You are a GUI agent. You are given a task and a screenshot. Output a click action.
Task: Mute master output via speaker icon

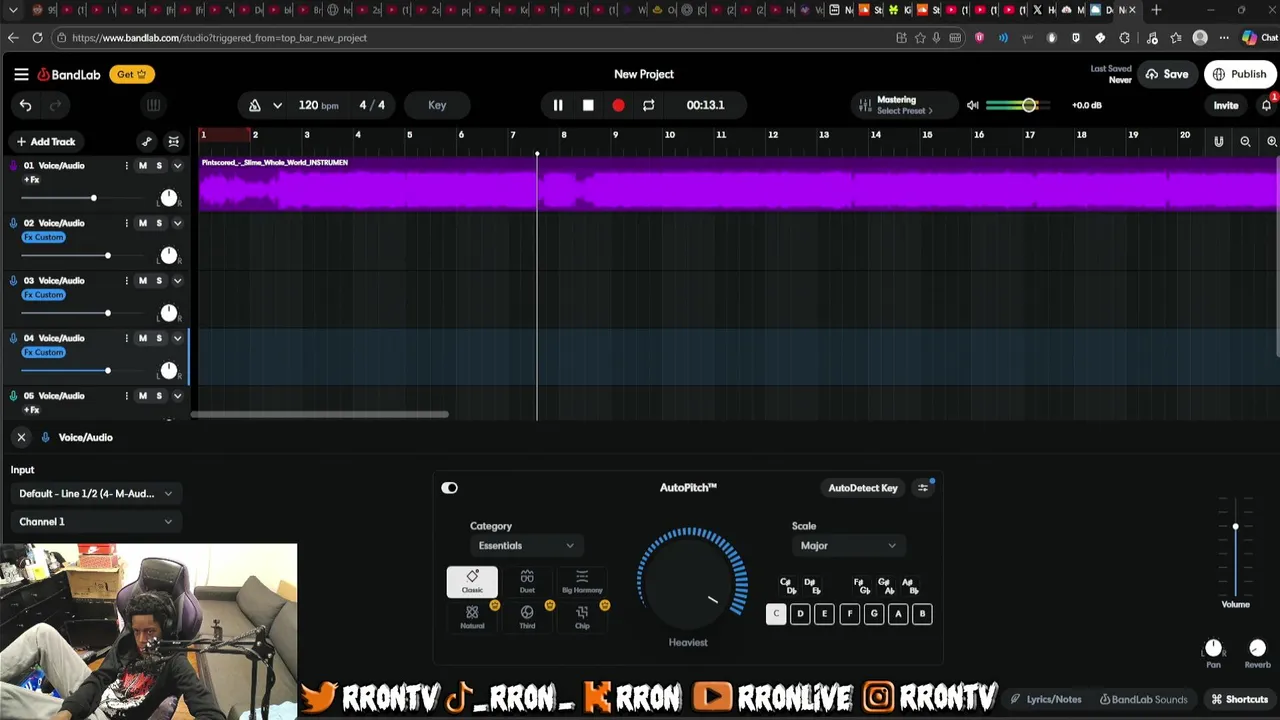[x=972, y=105]
